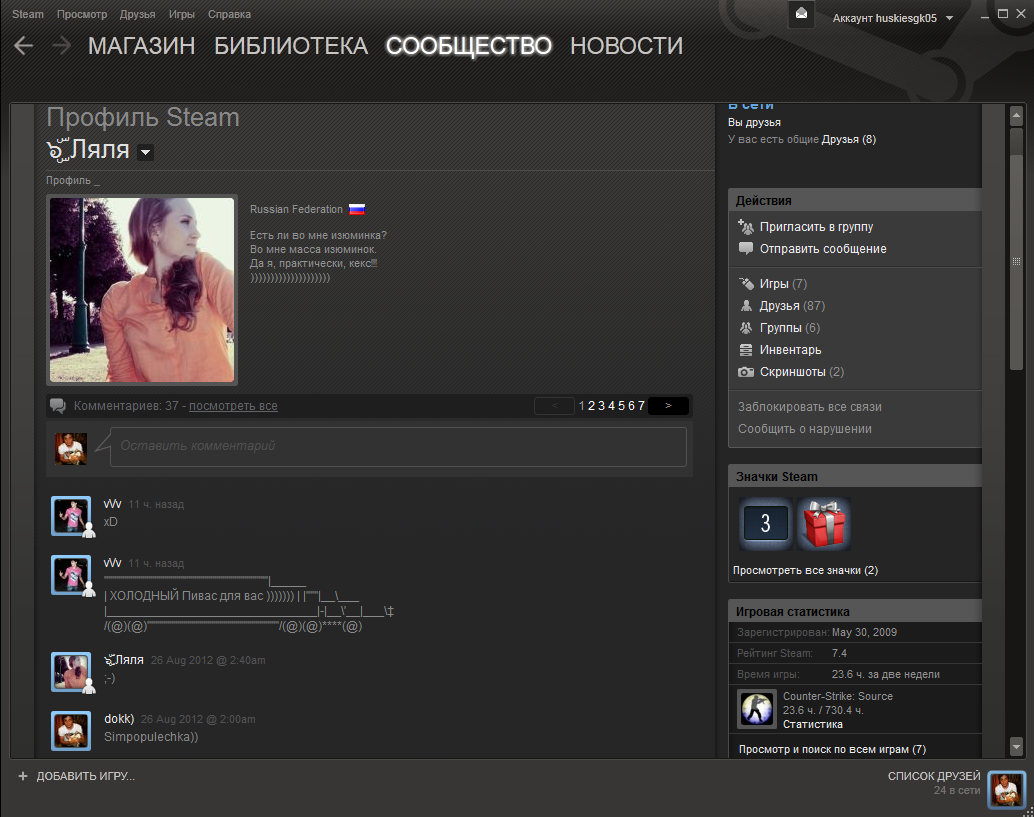Open the Russian Federation flag icon

click(x=357, y=210)
